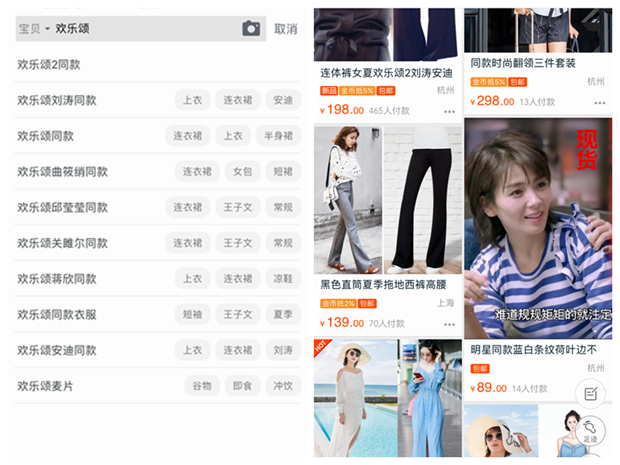Choose 半身裙 tag in 欢乐颂同款 row
Image resolution: width=620 pixels, height=465 pixels.
(x=276, y=136)
